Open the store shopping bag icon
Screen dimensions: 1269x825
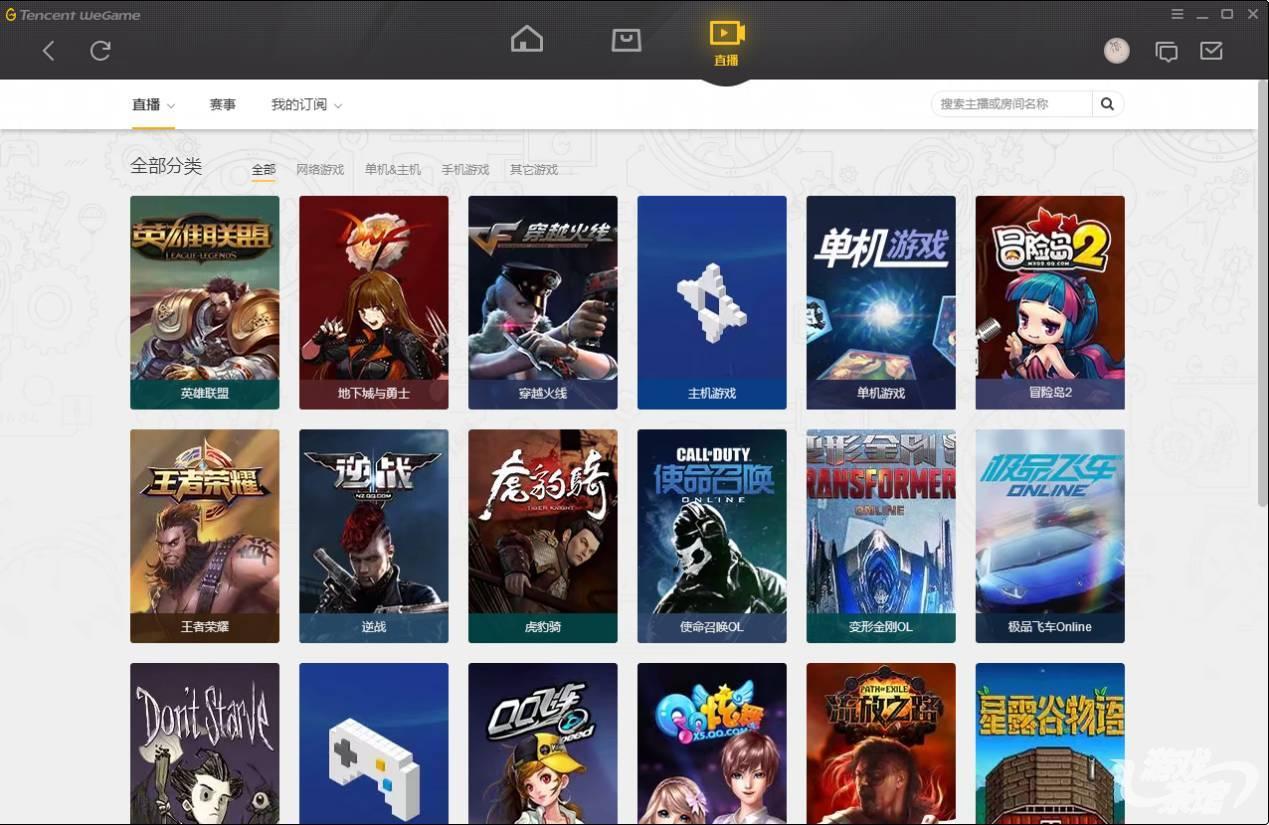(626, 40)
